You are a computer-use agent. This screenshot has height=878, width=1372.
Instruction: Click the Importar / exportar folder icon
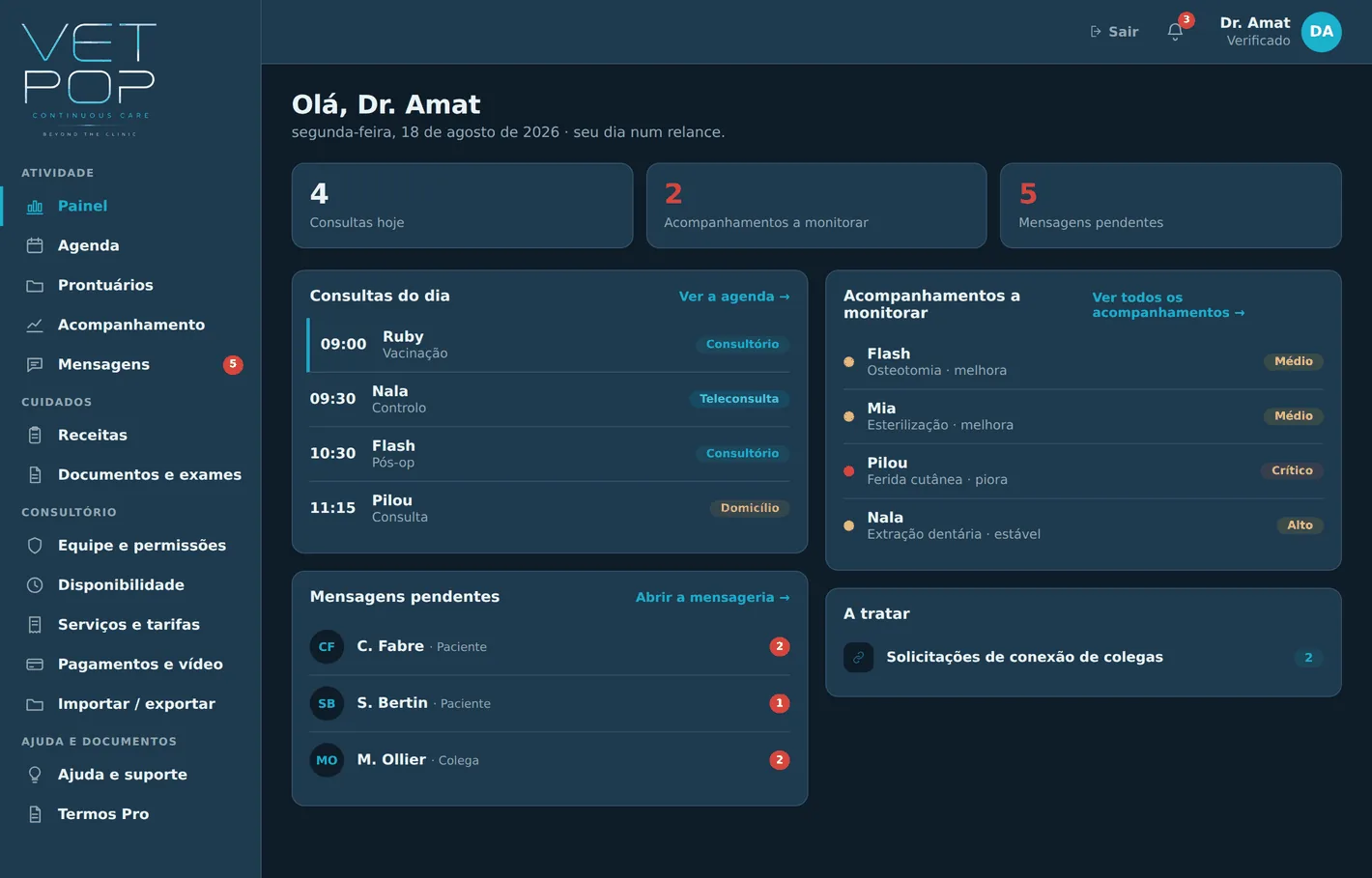point(35,703)
